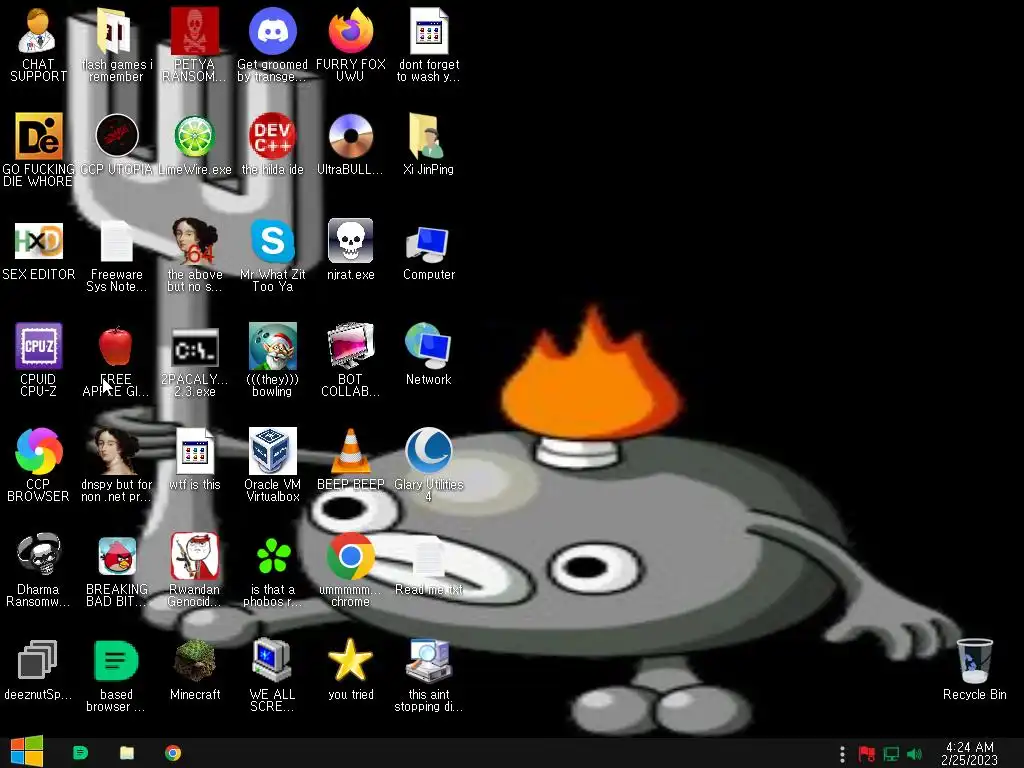Viewport: 1024px width, 768px height.
Task: Open the network status tray icon
Action: click(891, 754)
